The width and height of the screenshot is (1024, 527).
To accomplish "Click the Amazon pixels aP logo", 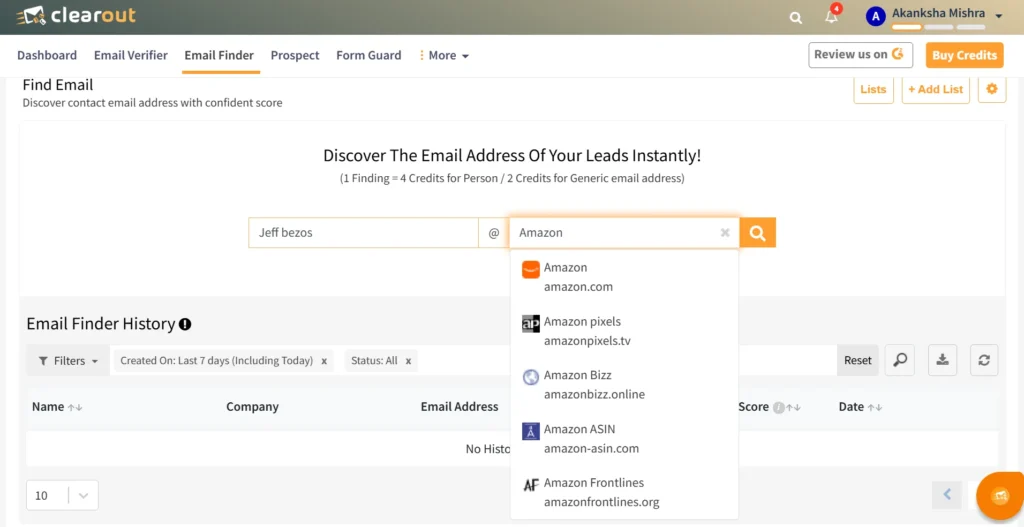I will (x=531, y=323).
